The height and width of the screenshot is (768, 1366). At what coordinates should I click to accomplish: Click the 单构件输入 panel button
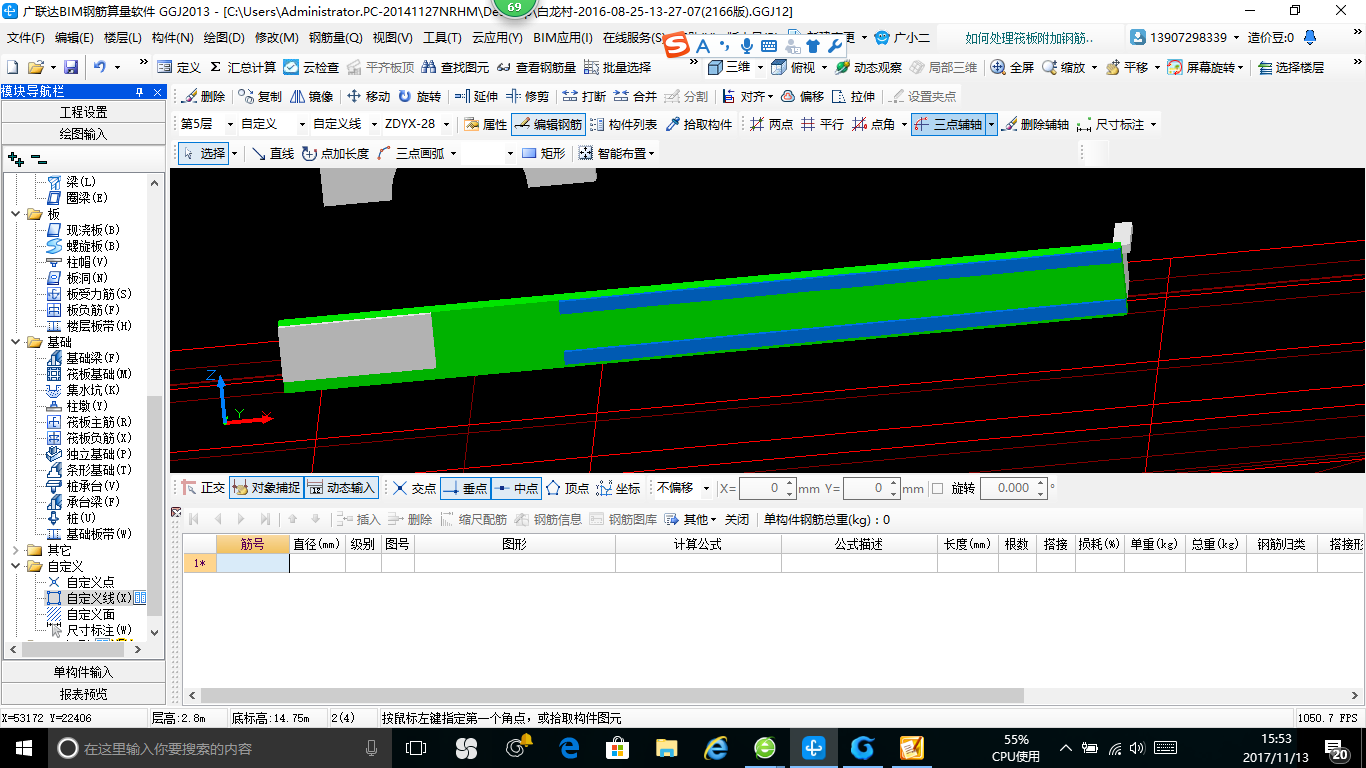tap(83, 672)
